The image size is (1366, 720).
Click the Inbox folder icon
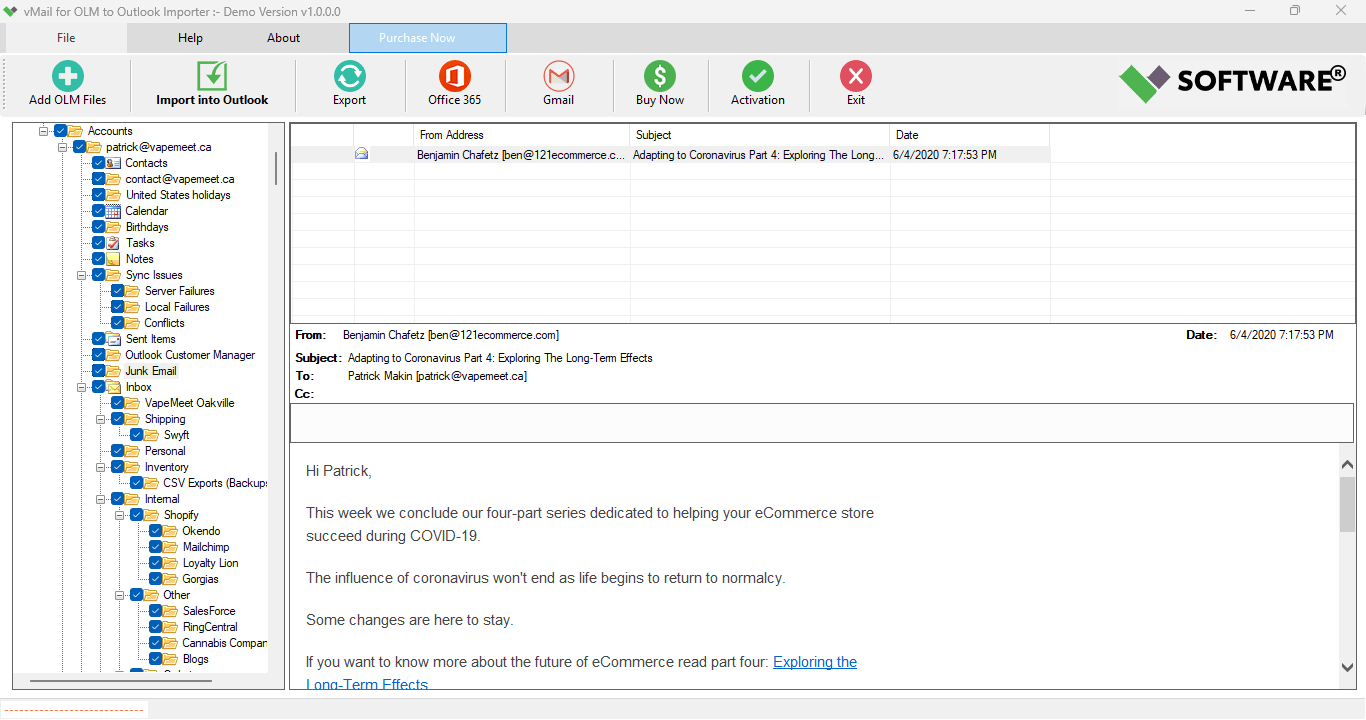114,387
